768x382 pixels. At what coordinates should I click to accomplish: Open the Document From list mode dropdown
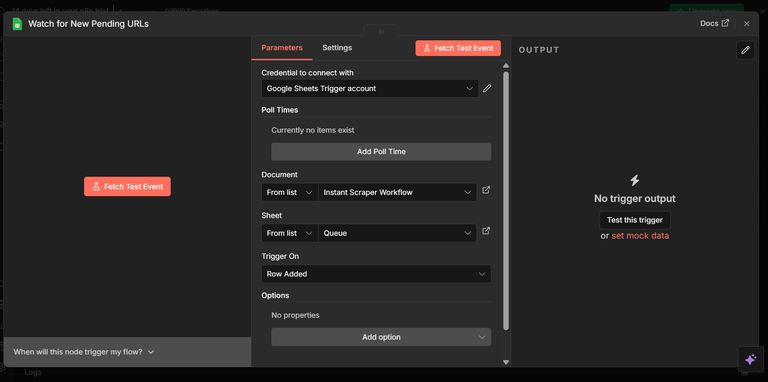[x=289, y=192]
